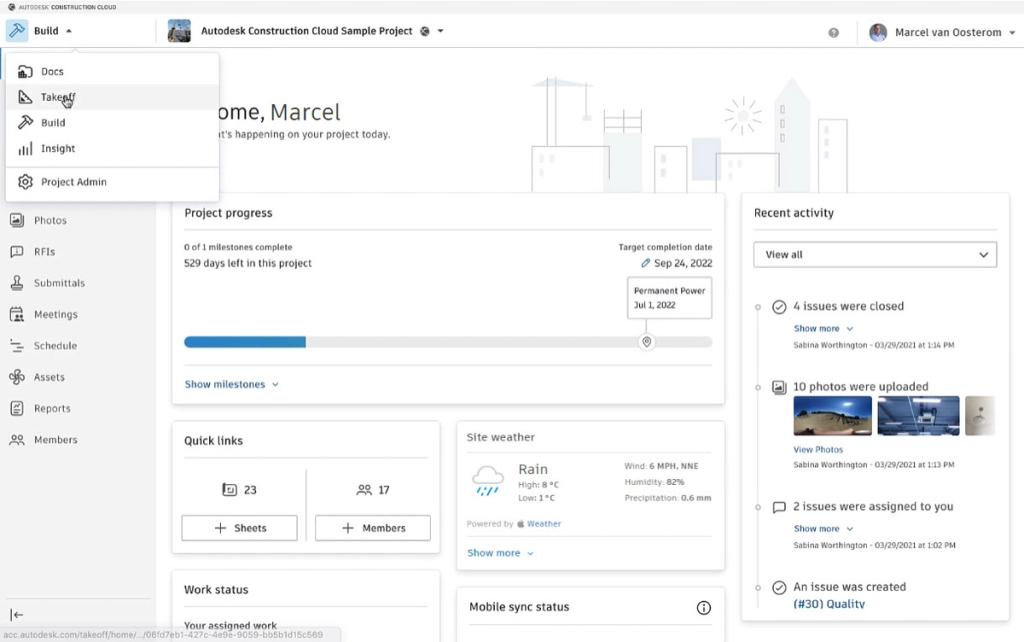Viewport: 1024px width, 642px height.
Task: Open the View all activity dropdown
Action: pyautogui.click(x=874, y=255)
